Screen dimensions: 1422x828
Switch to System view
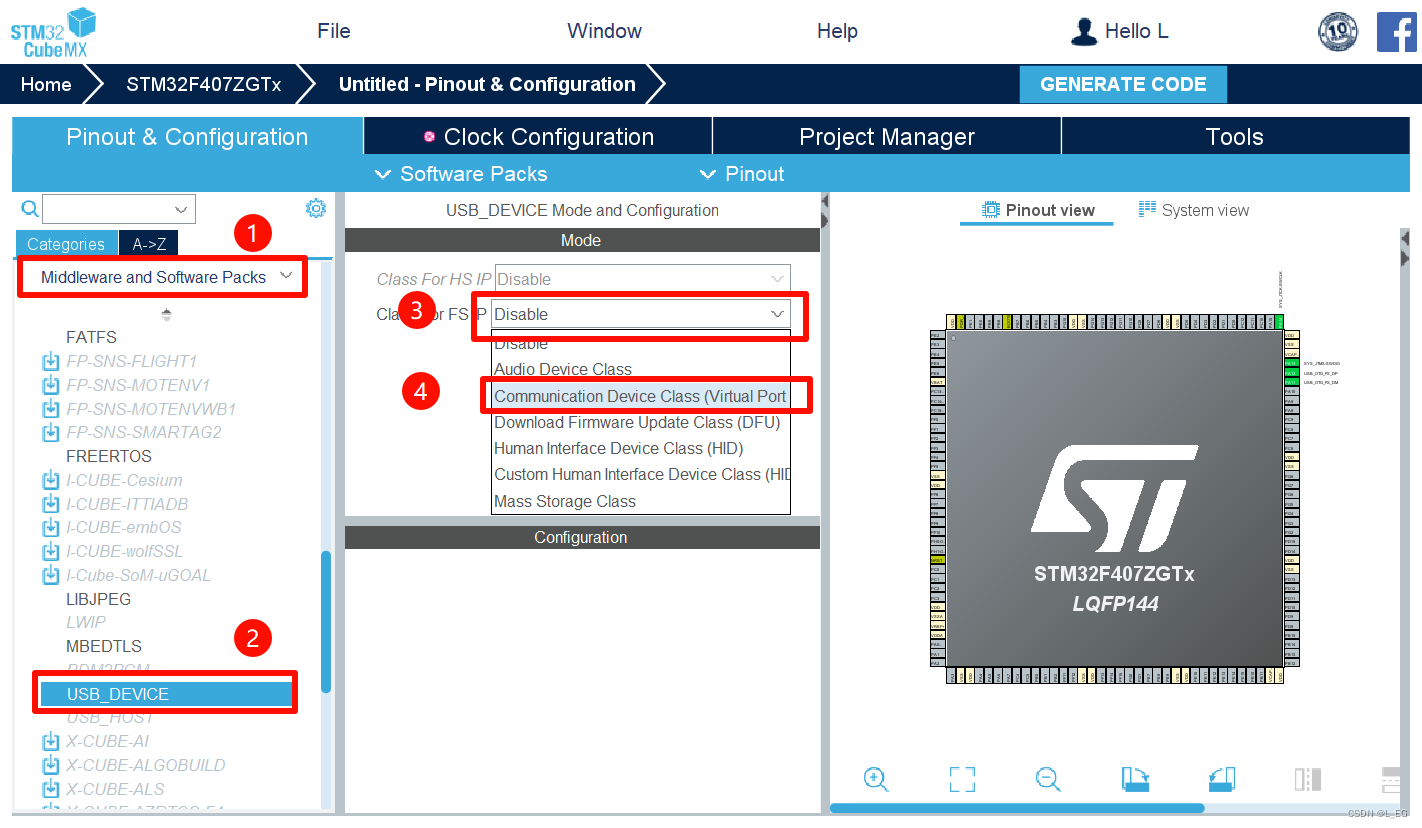pos(1194,210)
